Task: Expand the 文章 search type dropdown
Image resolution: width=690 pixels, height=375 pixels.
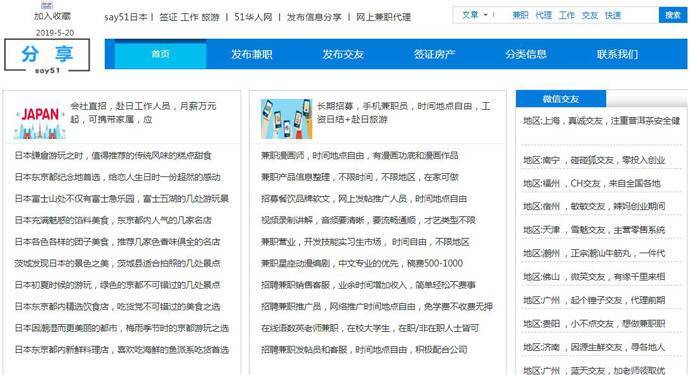Action: (x=475, y=15)
